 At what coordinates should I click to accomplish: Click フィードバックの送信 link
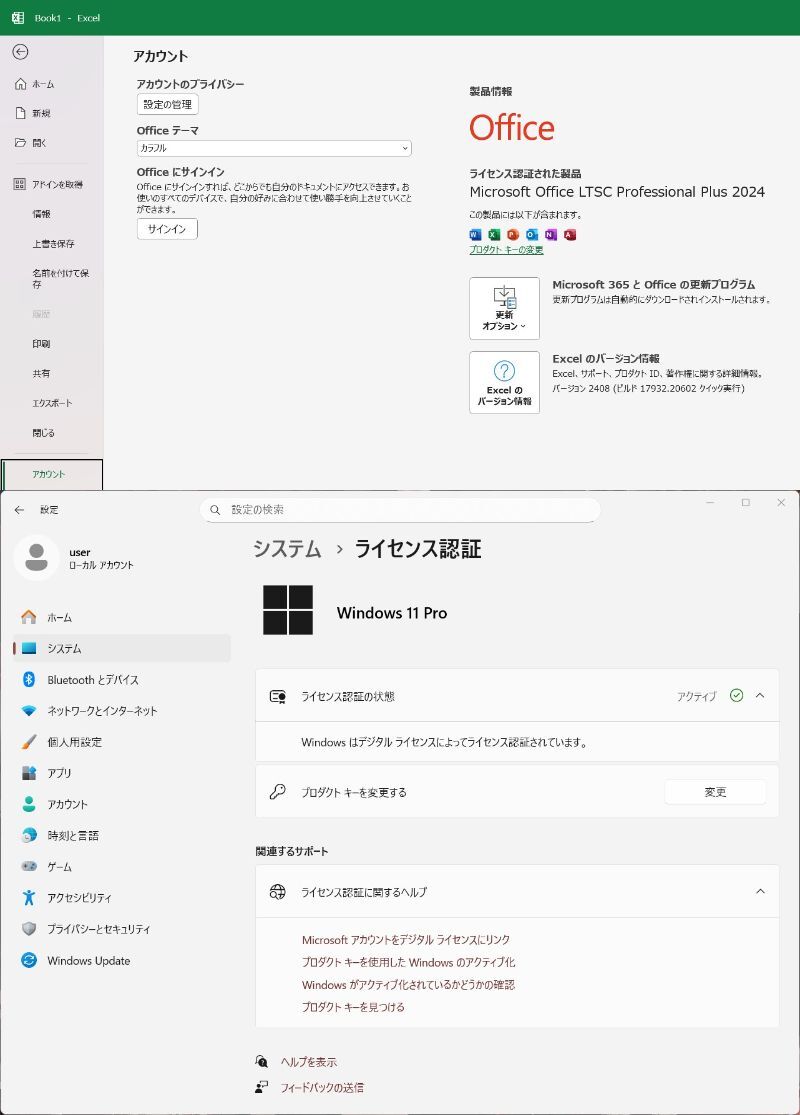[321, 1087]
